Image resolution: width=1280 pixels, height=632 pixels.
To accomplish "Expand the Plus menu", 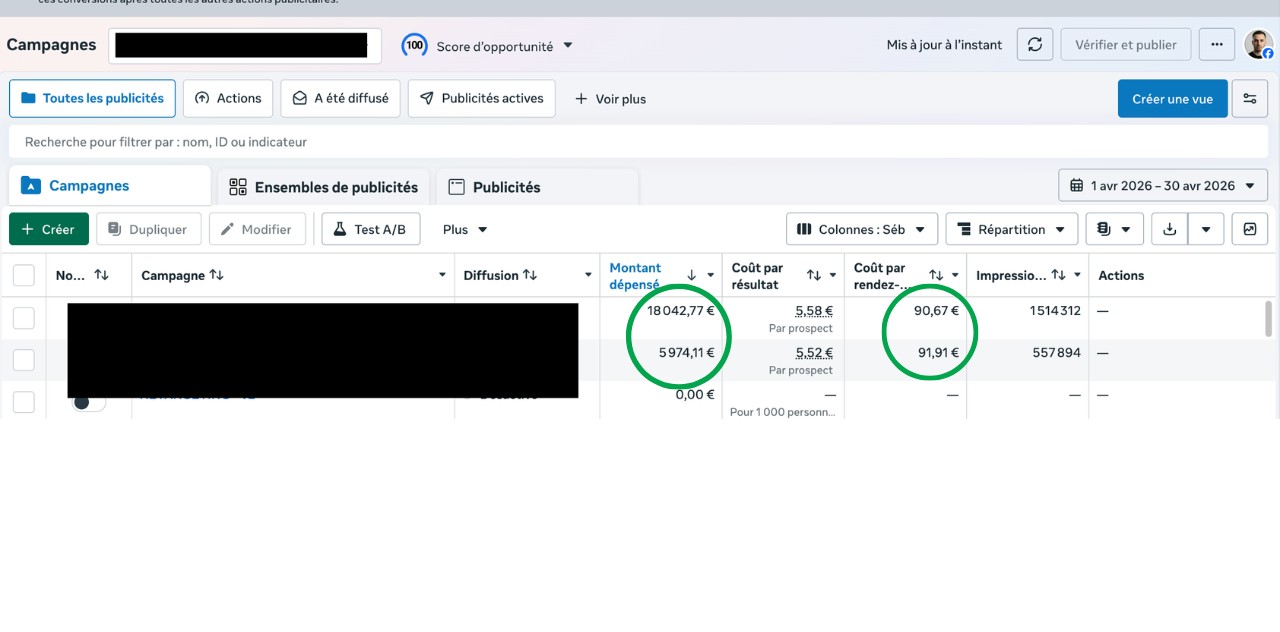I will 465,229.
